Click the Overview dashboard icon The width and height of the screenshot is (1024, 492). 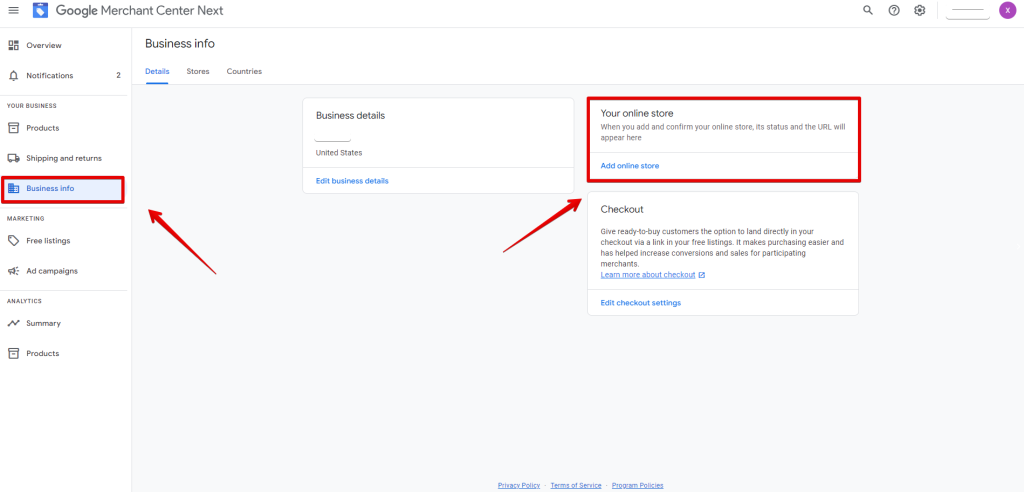[x=13, y=46]
